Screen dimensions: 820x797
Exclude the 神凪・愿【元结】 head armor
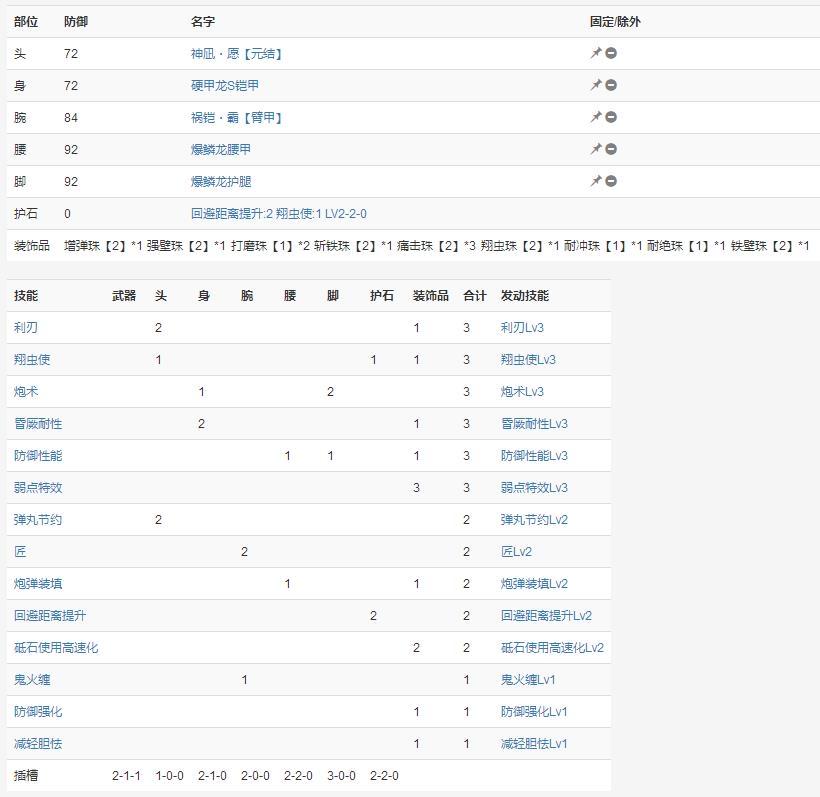611,53
